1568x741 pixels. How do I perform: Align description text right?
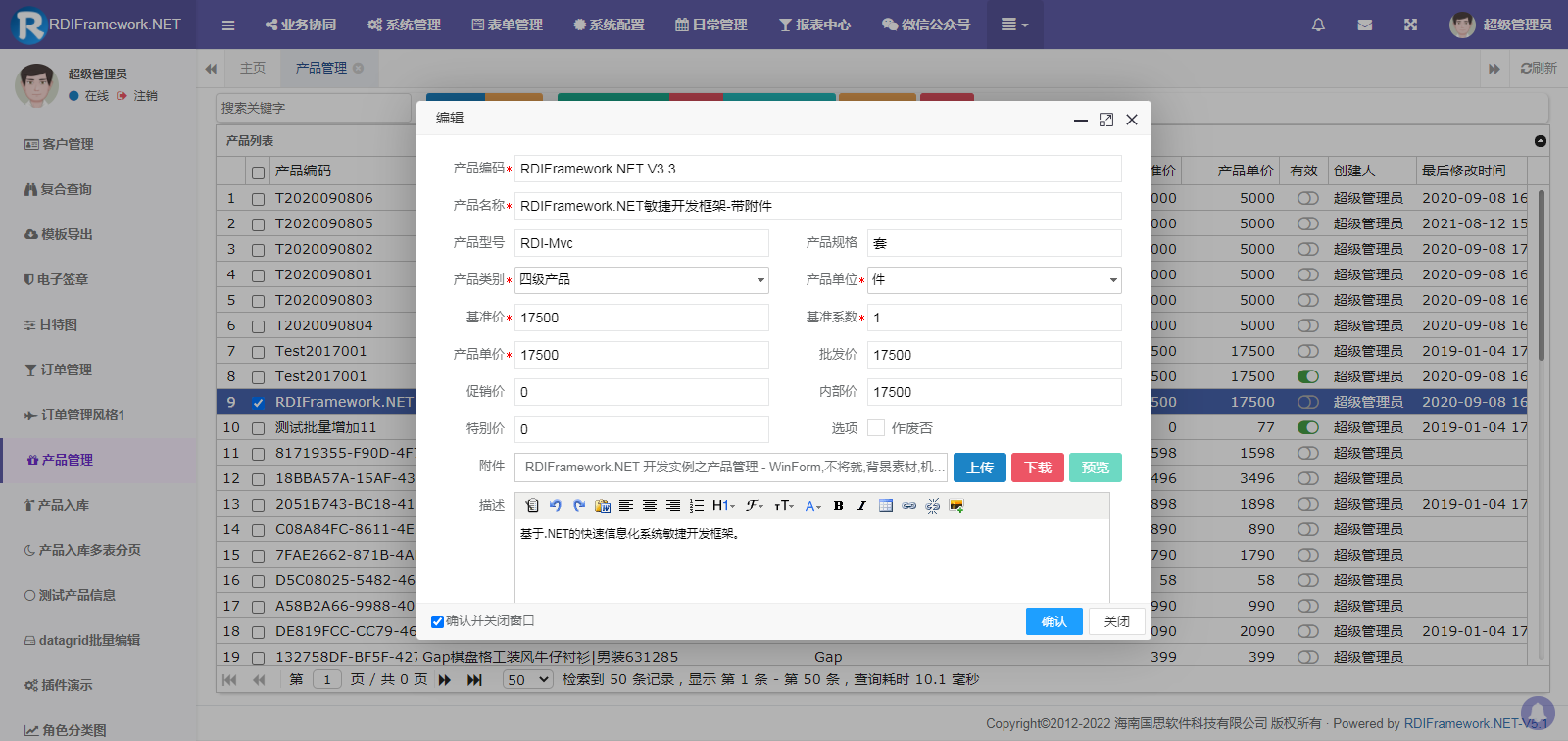pyautogui.click(x=673, y=506)
